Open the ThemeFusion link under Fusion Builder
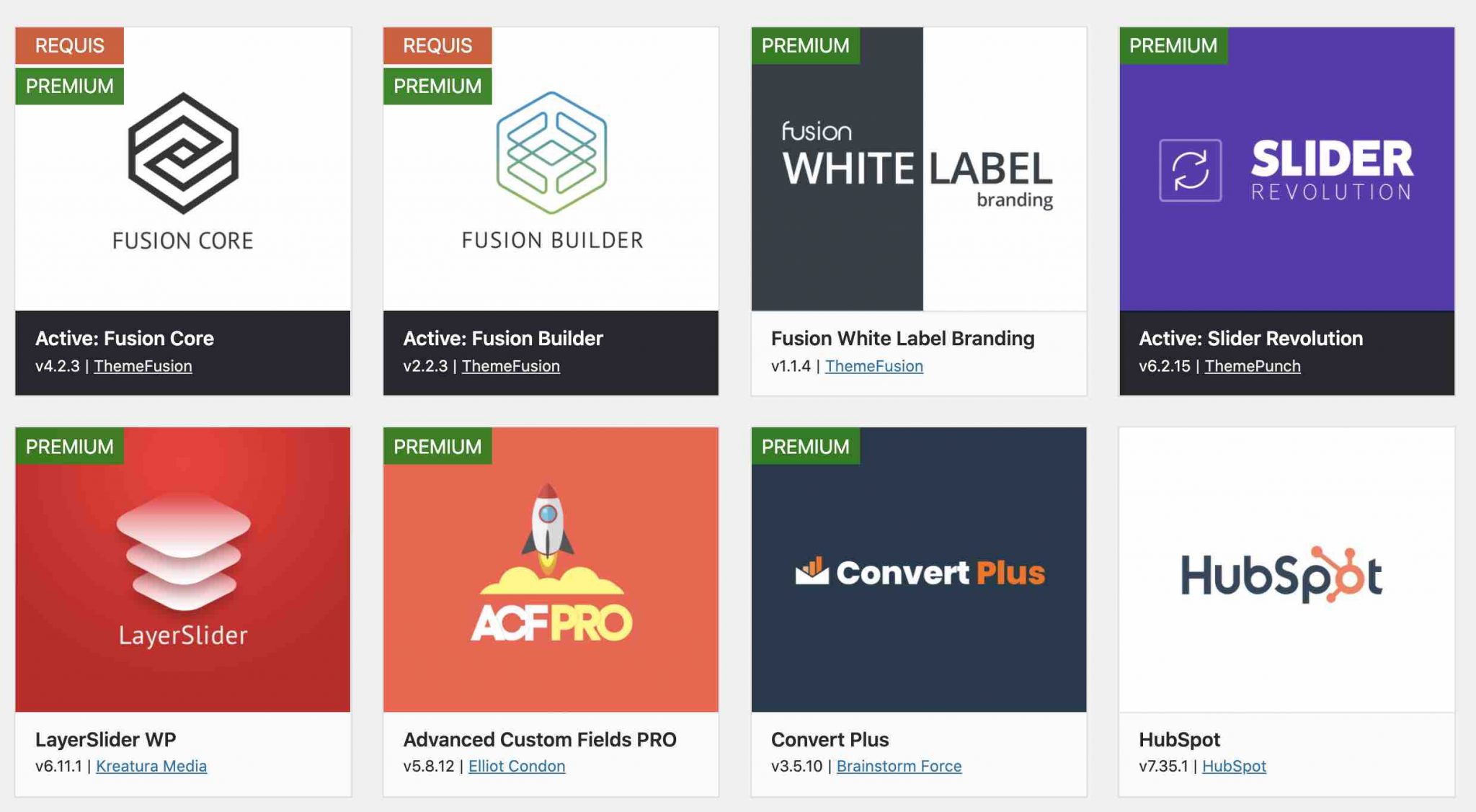Image resolution: width=1476 pixels, height=812 pixels. point(510,366)
